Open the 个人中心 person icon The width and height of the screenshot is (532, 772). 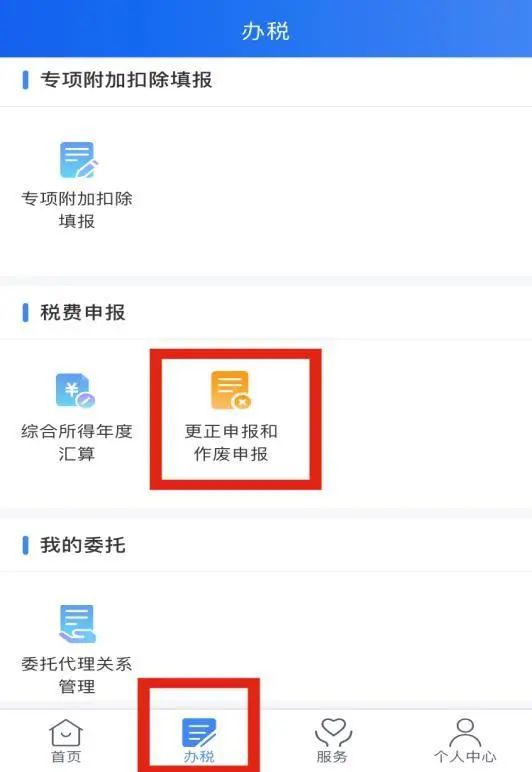pyautogui.click(x=465, y=733)
